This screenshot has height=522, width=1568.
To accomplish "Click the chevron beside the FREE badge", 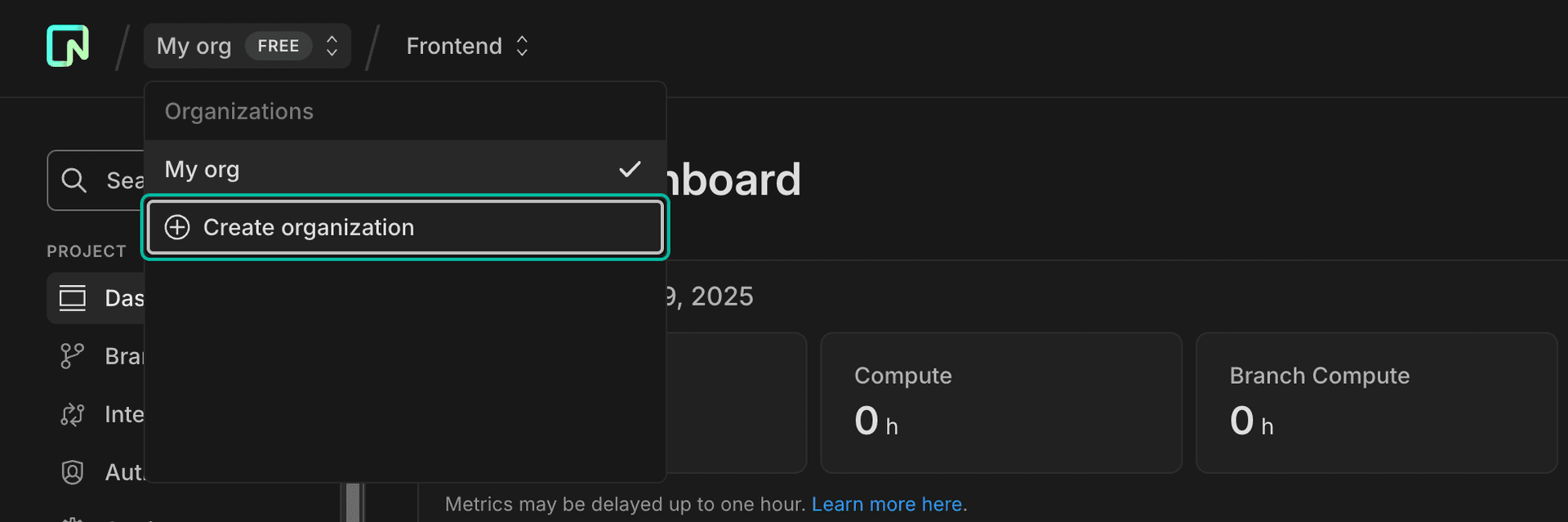I will (331, 46).
